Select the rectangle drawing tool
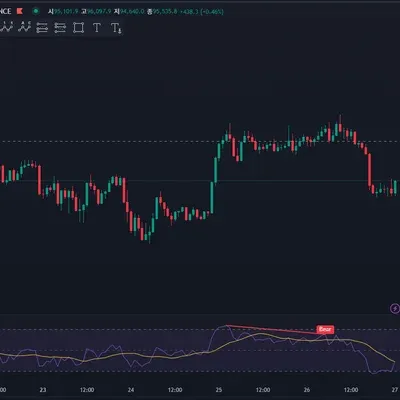 78,28
